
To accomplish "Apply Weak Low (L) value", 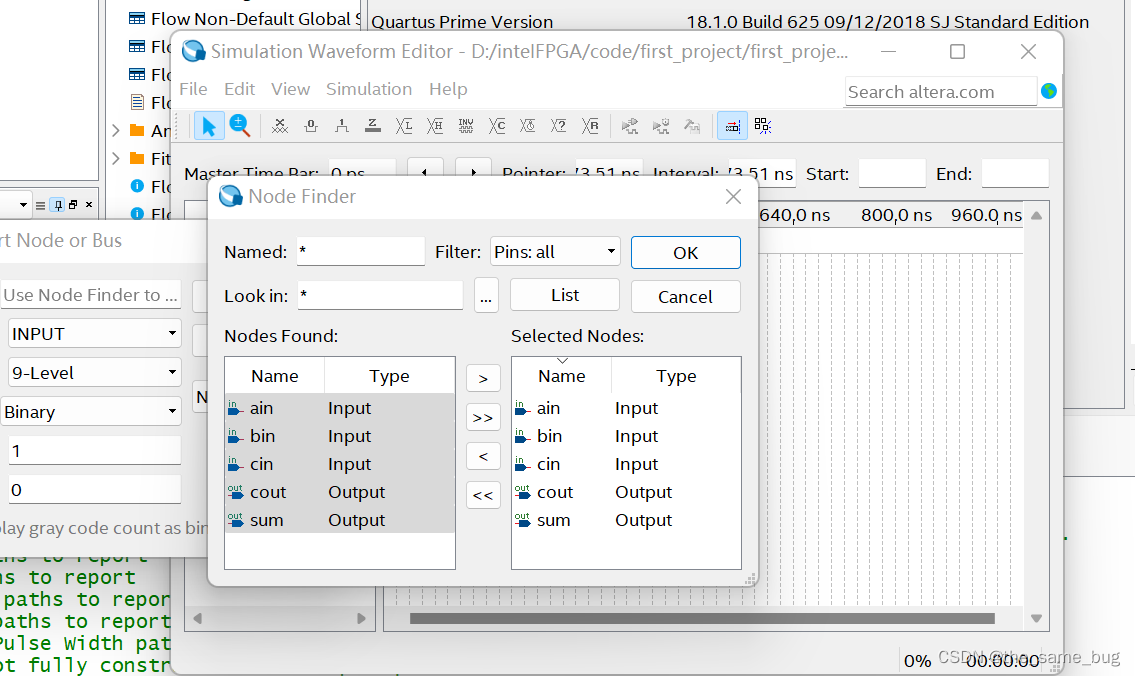I will click(404, 126).
